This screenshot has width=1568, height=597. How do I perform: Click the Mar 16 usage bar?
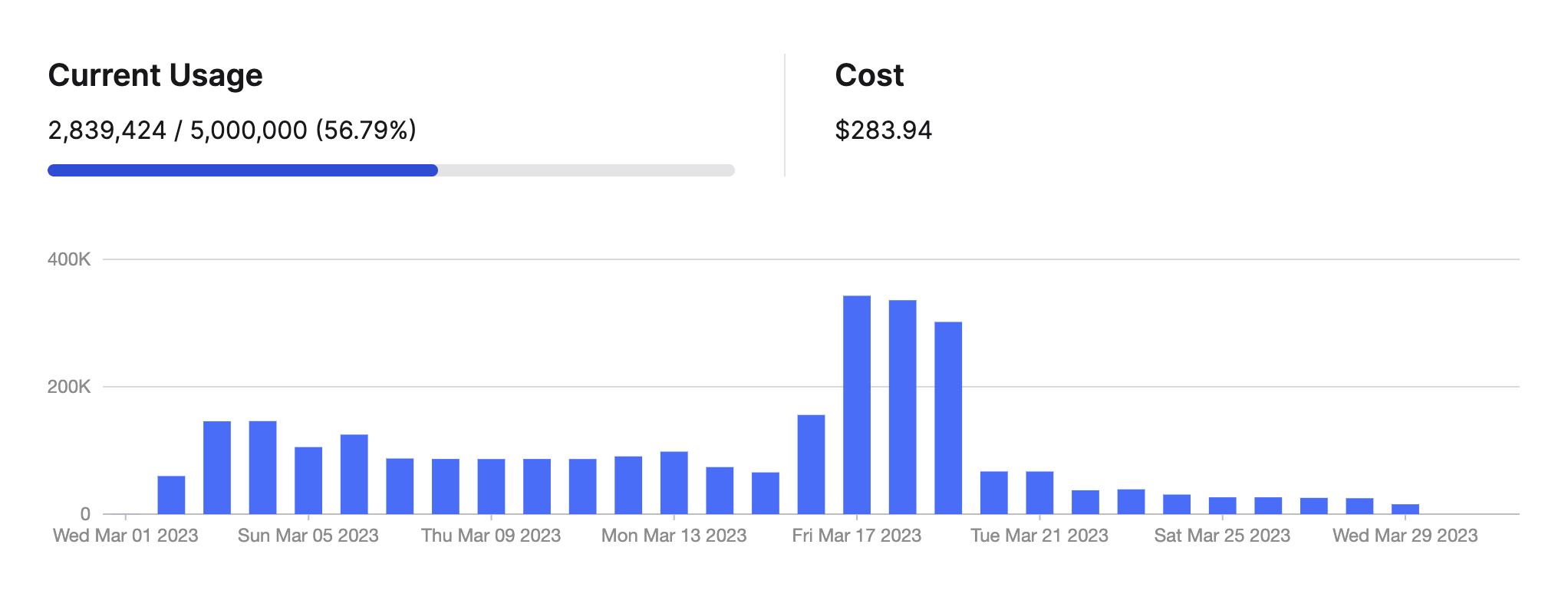tap(811, 464)
